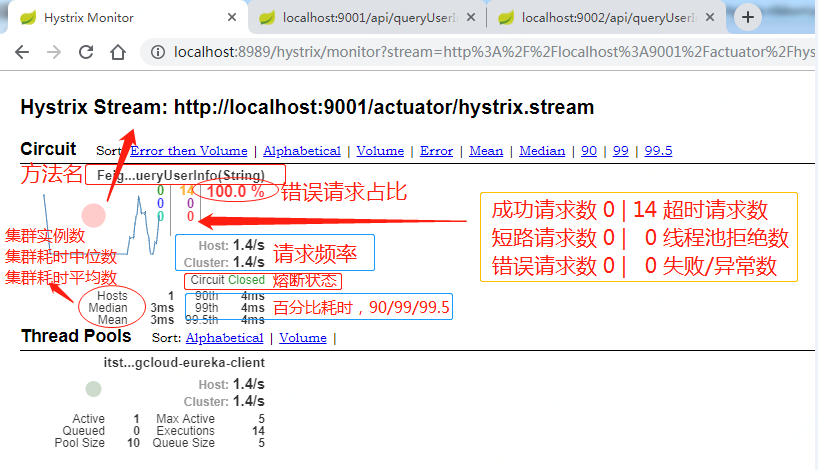Close the Hystrix Monitor tab
This screenshot has width=818, height=470.
[x=232, y=17]
